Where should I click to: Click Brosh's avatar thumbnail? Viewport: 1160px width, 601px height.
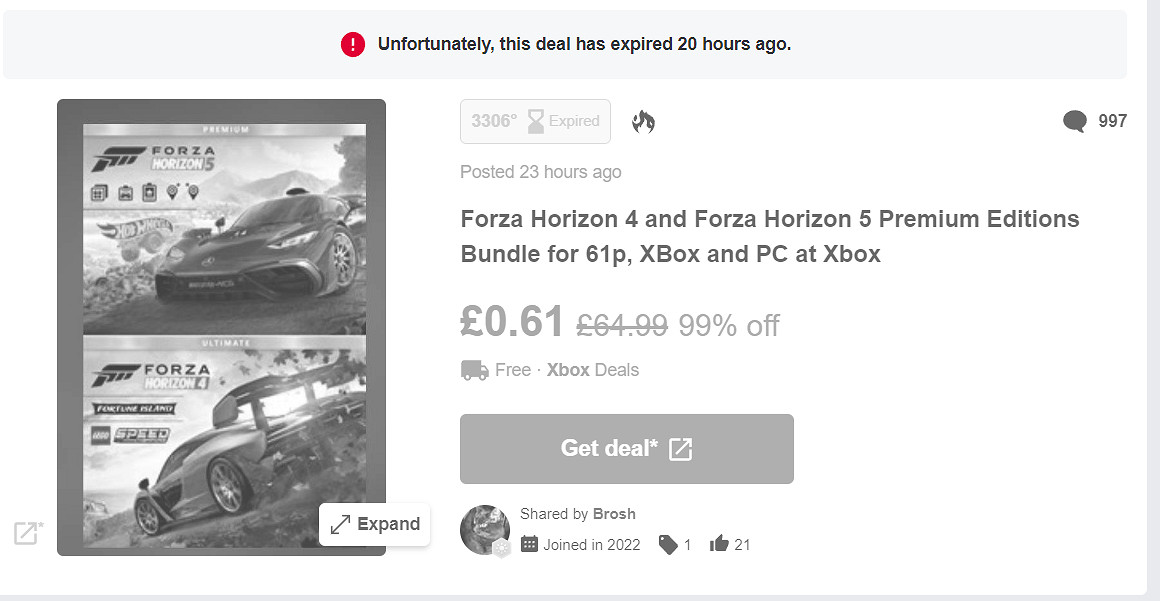[x=485, y=530]
